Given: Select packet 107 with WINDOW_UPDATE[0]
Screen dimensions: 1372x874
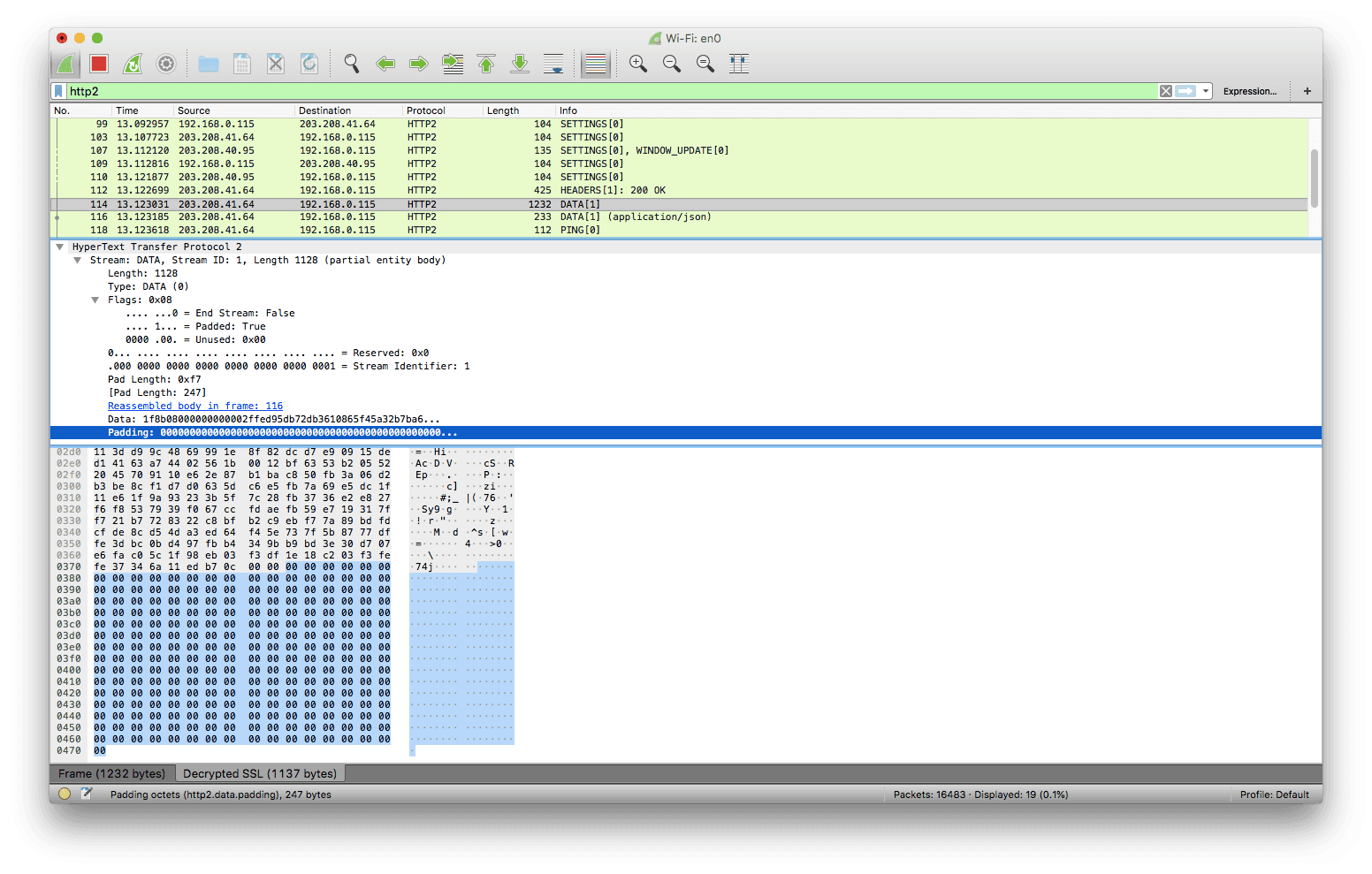Looking at the screenshot, I should (679, 150).
